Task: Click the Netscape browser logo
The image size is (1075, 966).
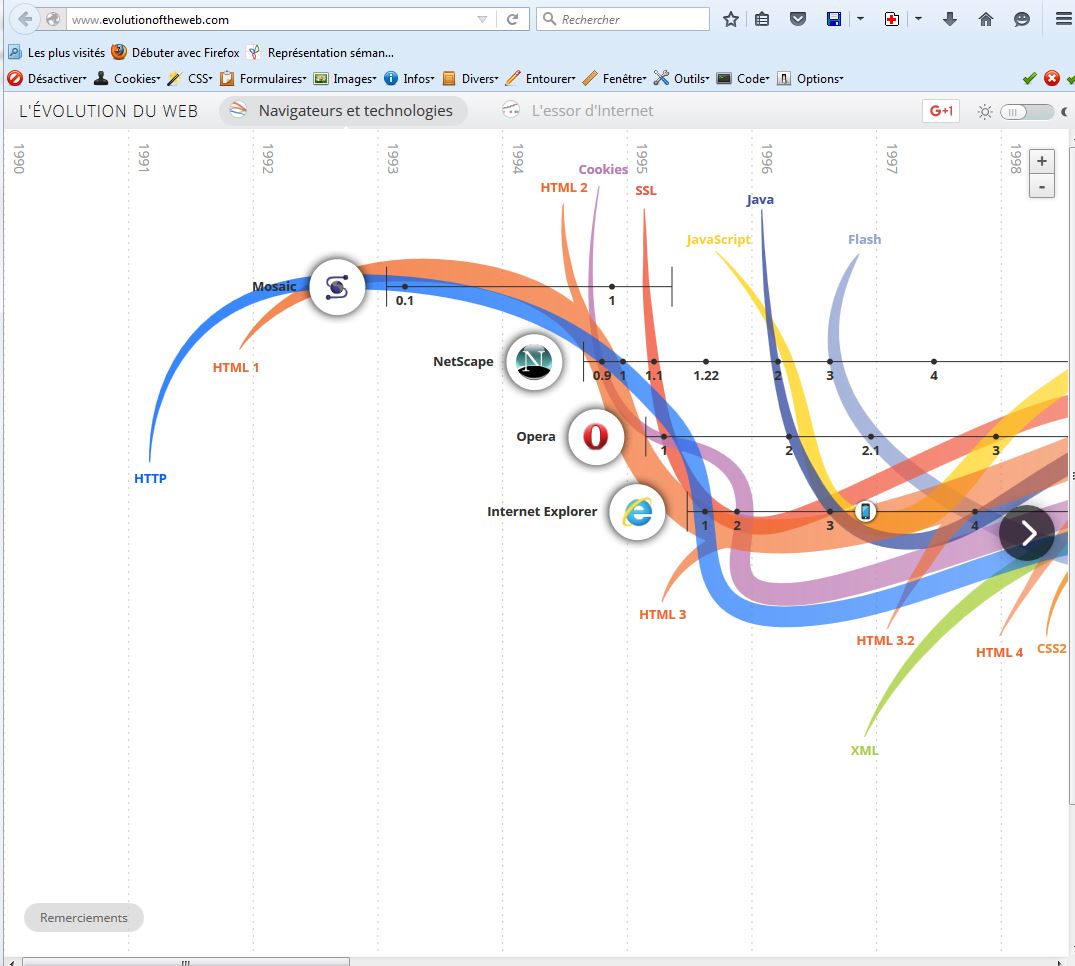Action: (x=534, y=362)
